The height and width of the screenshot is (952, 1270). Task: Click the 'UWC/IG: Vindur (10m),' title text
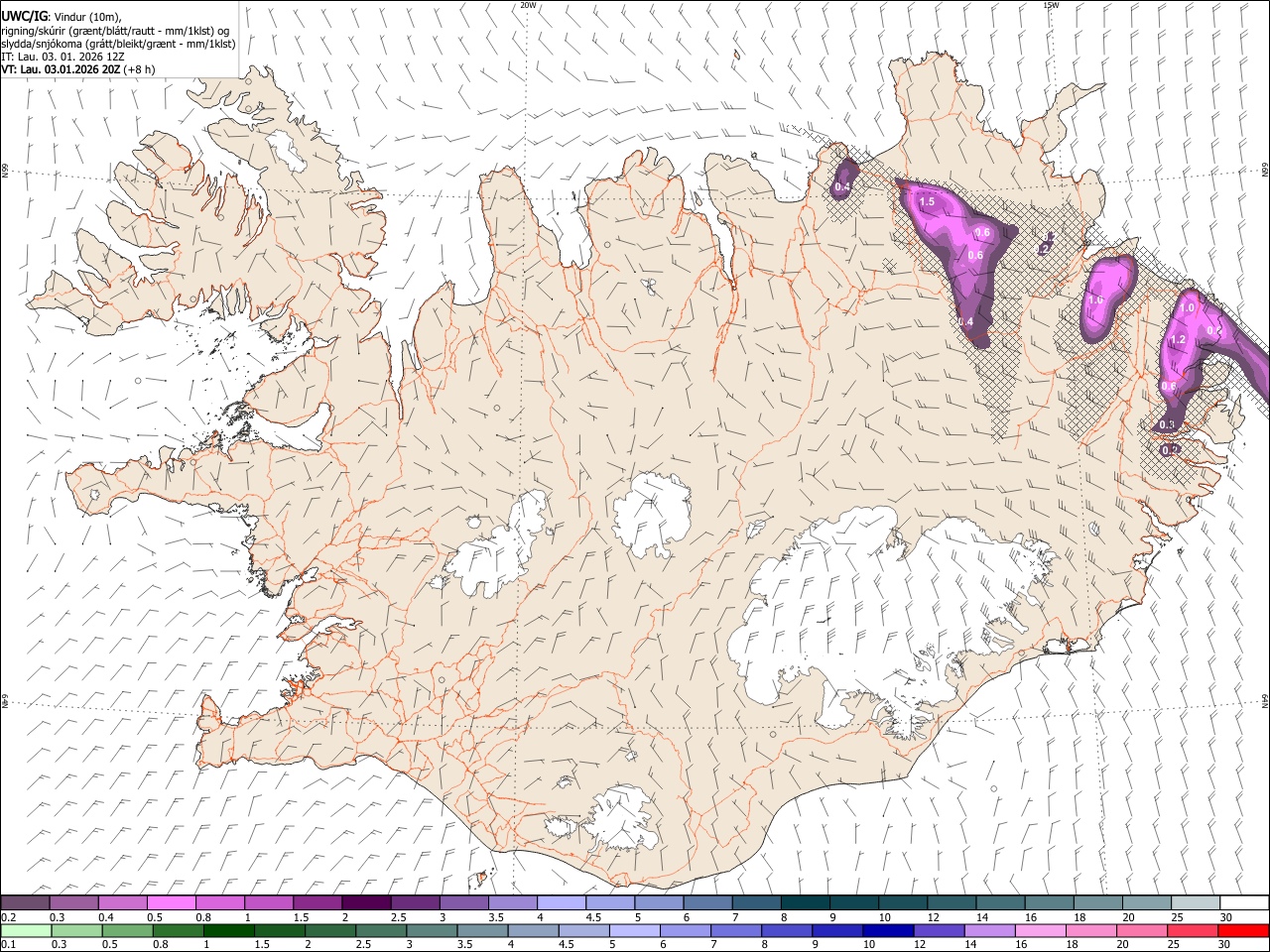[x=62, y=16]
